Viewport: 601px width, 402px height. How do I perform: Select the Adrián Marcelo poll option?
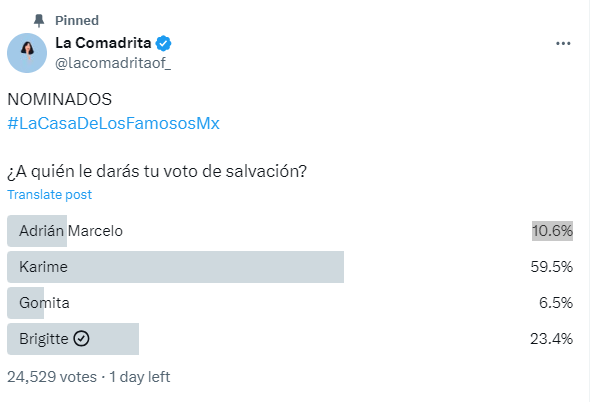pyautogui.click(x=71, y=231)
